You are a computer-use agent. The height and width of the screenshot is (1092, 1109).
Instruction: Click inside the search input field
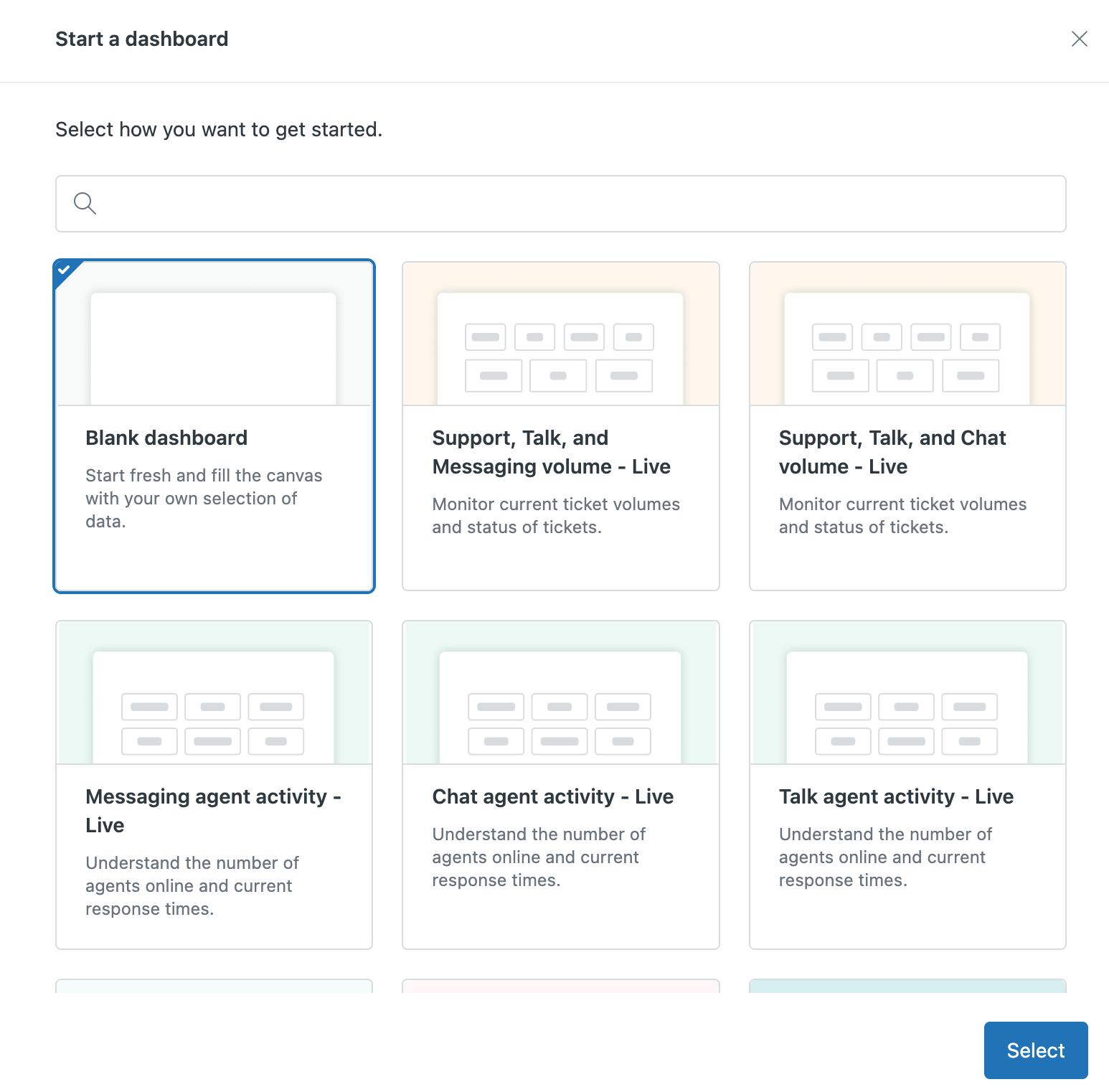point(502,204)
